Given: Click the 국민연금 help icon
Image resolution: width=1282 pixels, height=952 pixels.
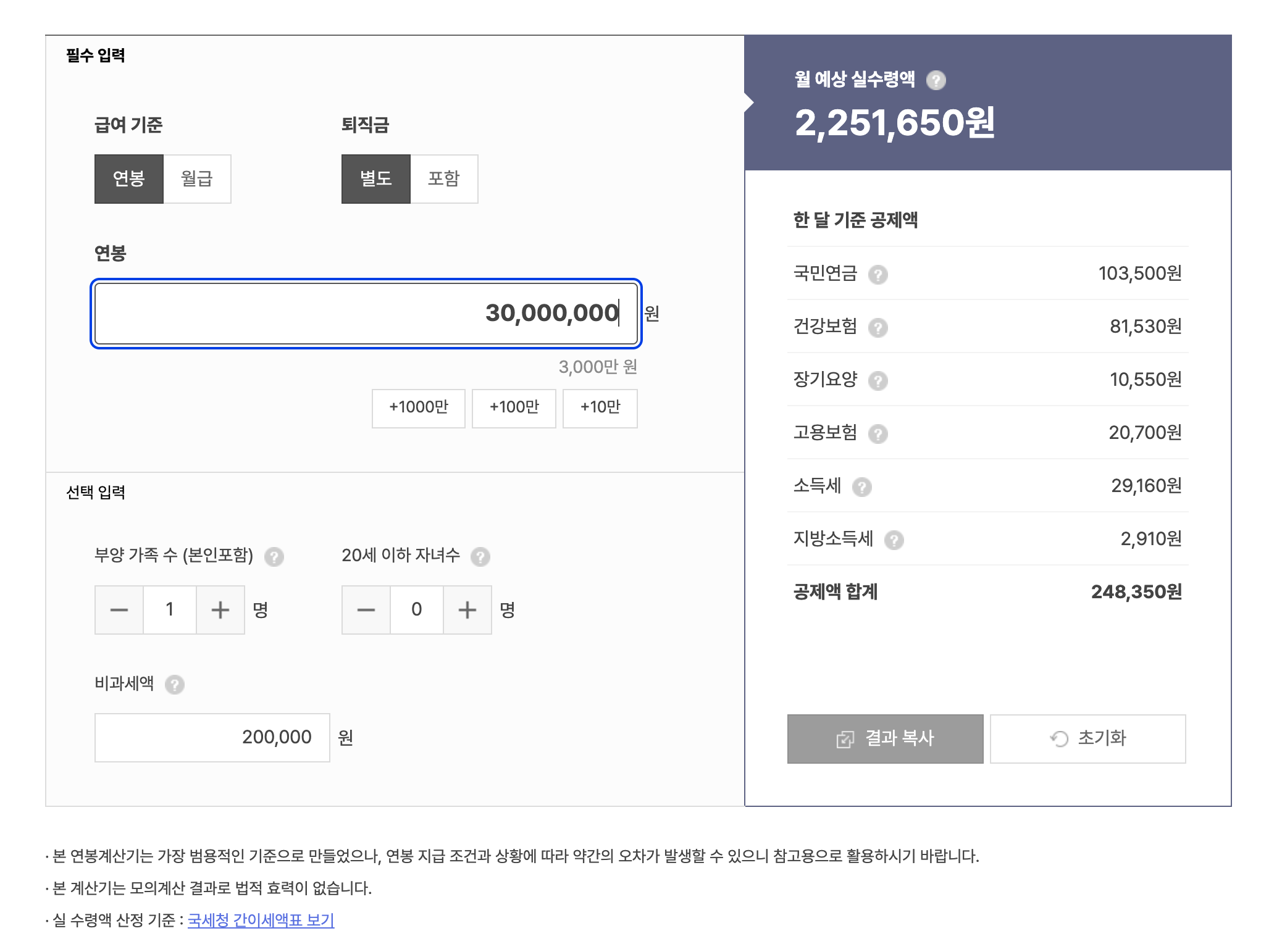Looking at the screenshot, I should (x=879, y=274).
